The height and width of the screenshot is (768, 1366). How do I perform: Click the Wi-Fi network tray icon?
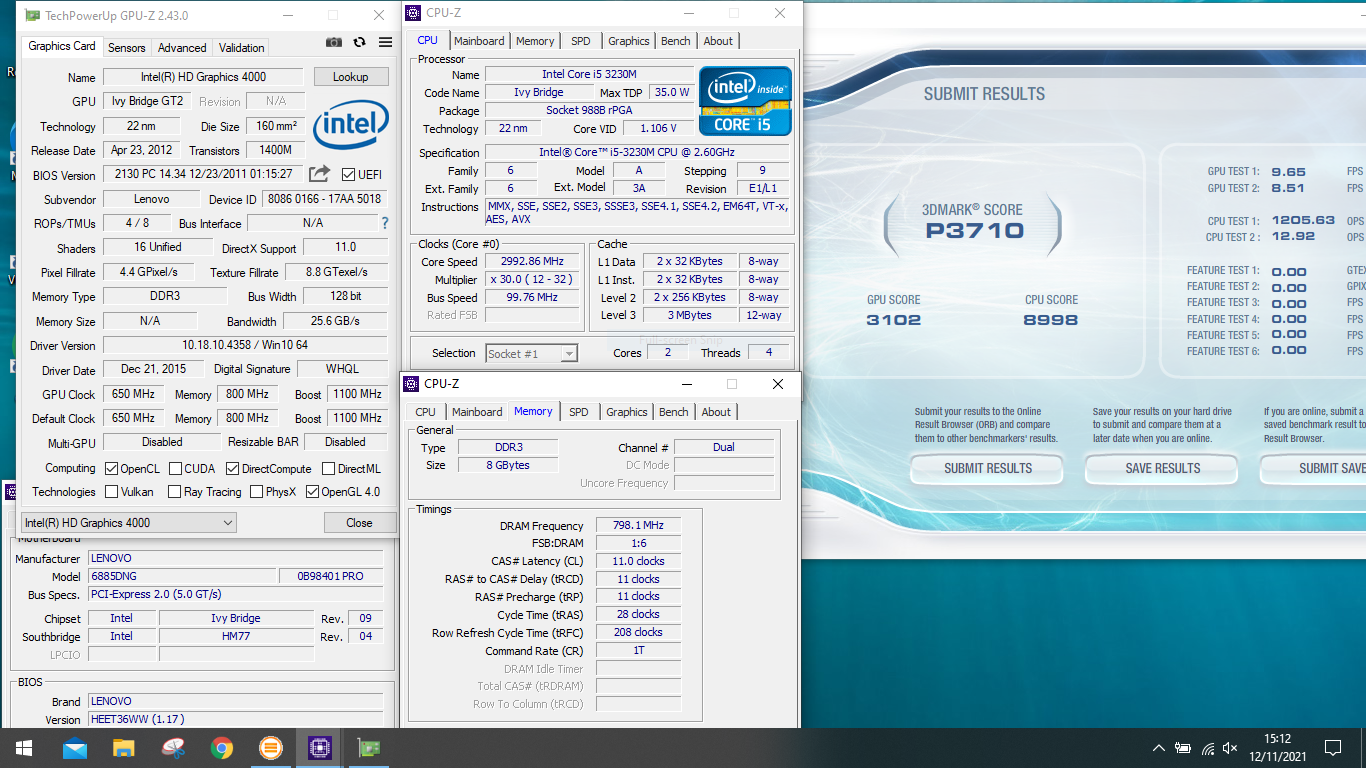point(1208,748)
